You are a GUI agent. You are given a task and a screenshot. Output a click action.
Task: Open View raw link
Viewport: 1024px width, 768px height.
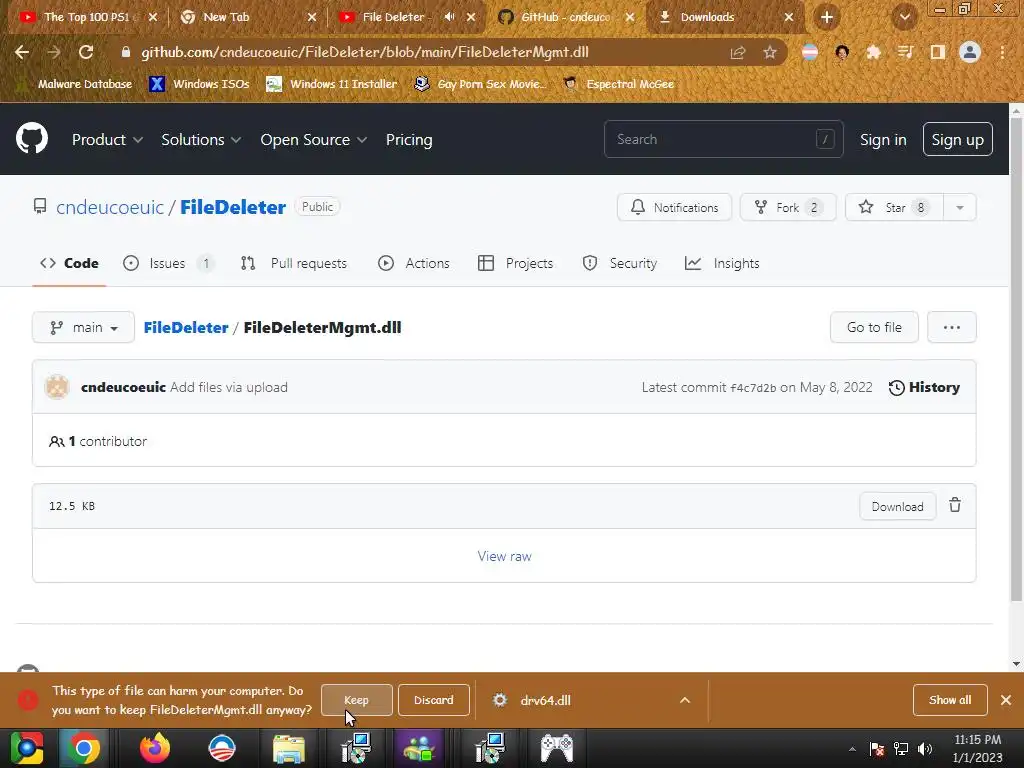504,556
